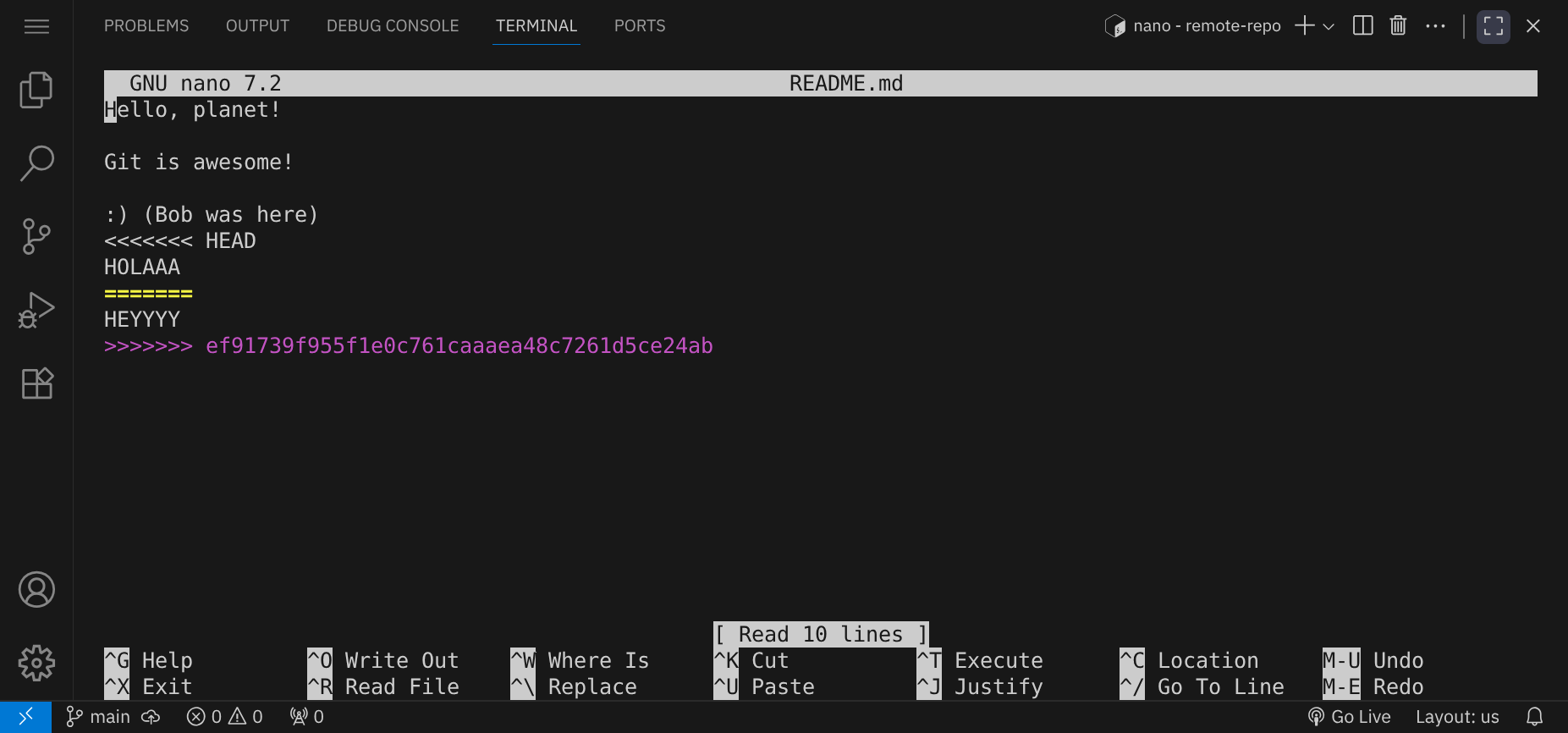Open the Explorer view in the activity bar
Screen dimensions: 1568x733
coord(36,90)
